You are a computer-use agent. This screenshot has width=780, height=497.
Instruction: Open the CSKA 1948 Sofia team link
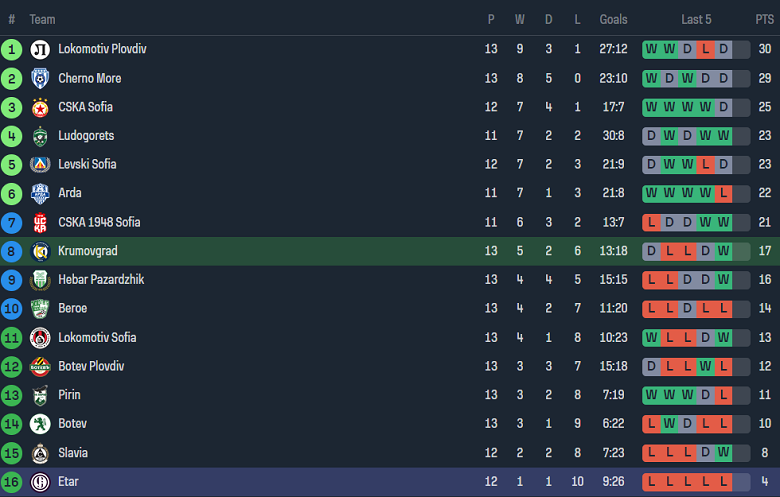tap(99, 222)
